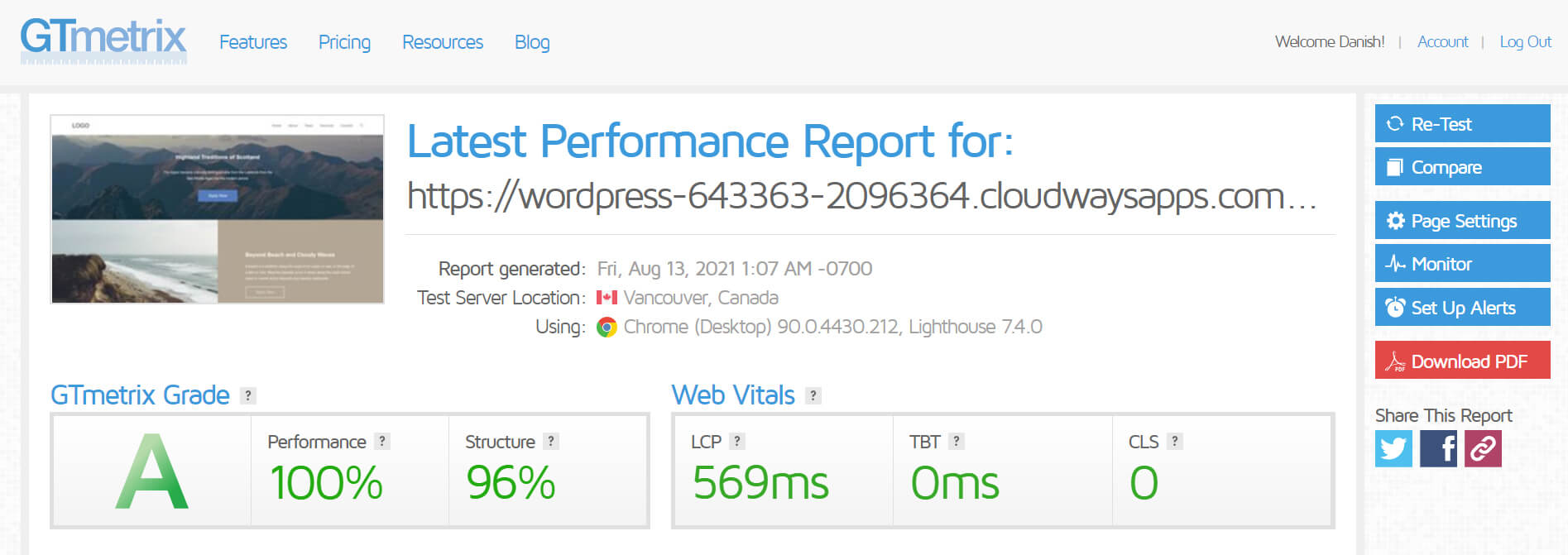1568x555 pixels.
Task: Open help icon next to GTmetrix Grade
Action: (x=247, y=395)
